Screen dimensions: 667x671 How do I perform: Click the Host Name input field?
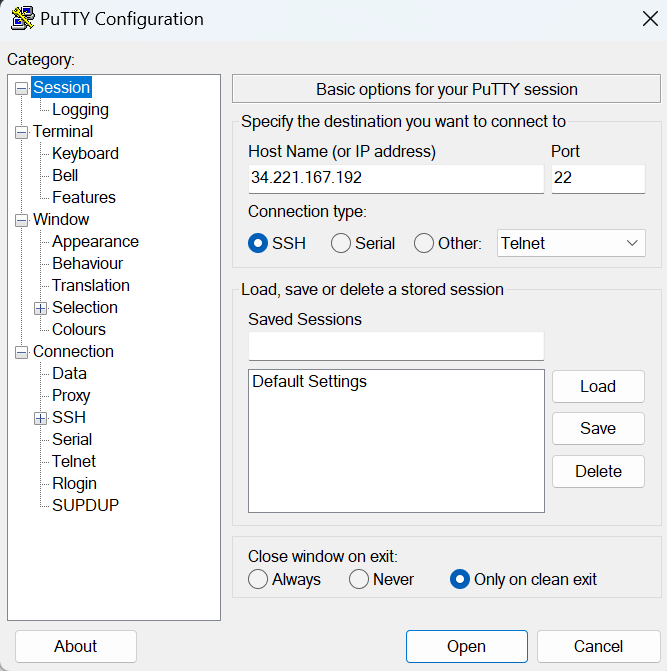point(395,178)
